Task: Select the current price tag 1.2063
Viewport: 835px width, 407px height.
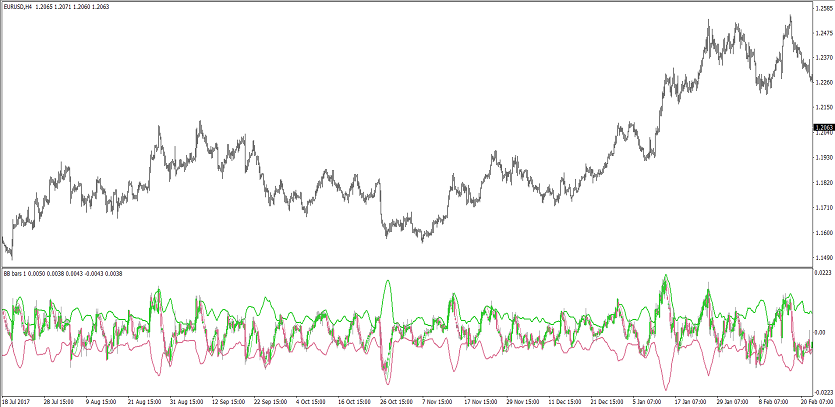Action: [824, 128]
